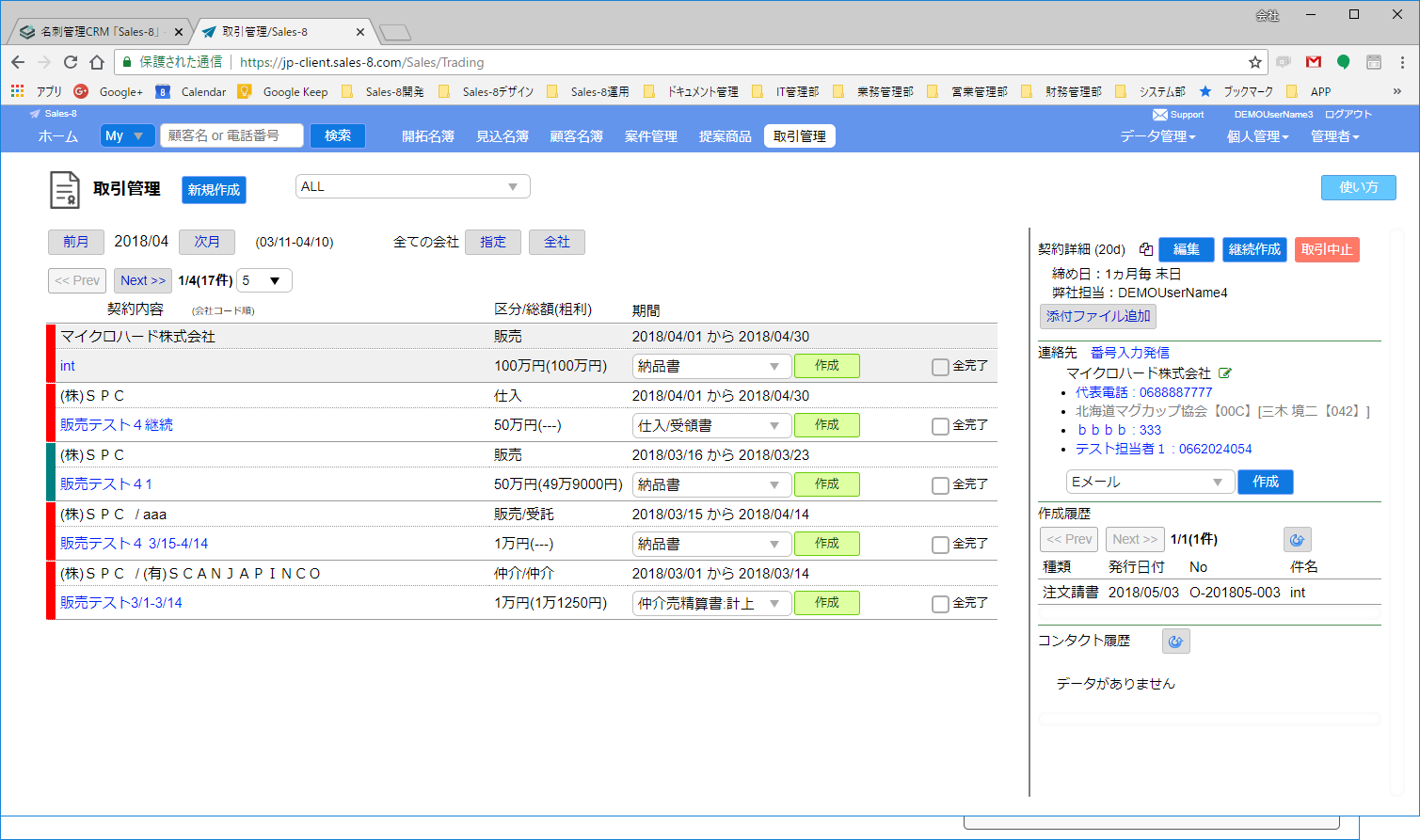Open the 使い方 help button
This screenshot has width=1420, height=840.
[1359, 187]
